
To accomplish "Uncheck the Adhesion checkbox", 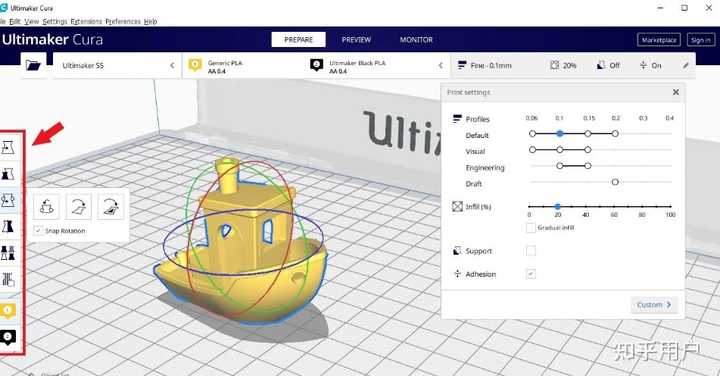I will click(531, 274).
